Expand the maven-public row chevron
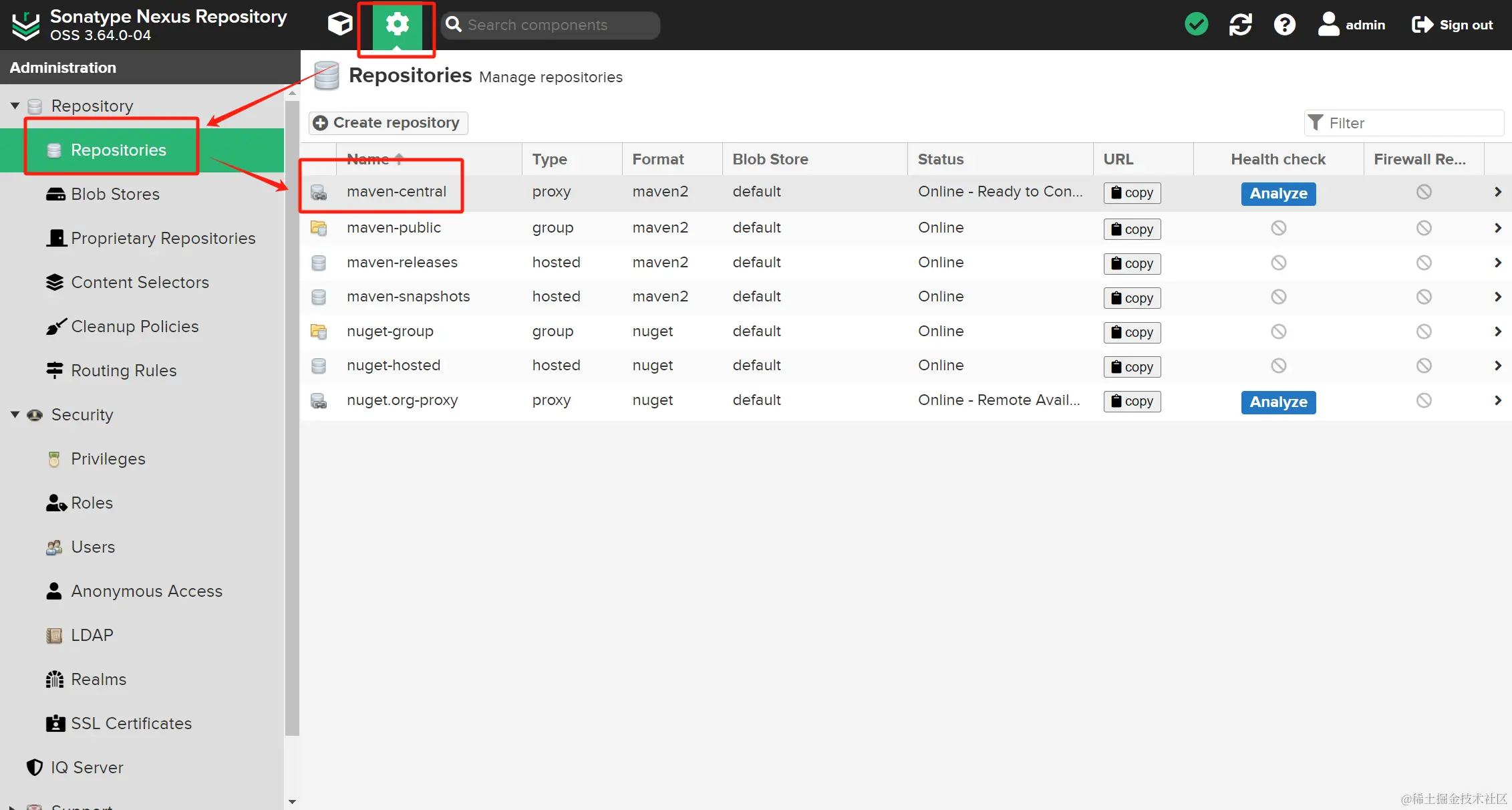1512x810 pixels. [x=1497, y=228]
